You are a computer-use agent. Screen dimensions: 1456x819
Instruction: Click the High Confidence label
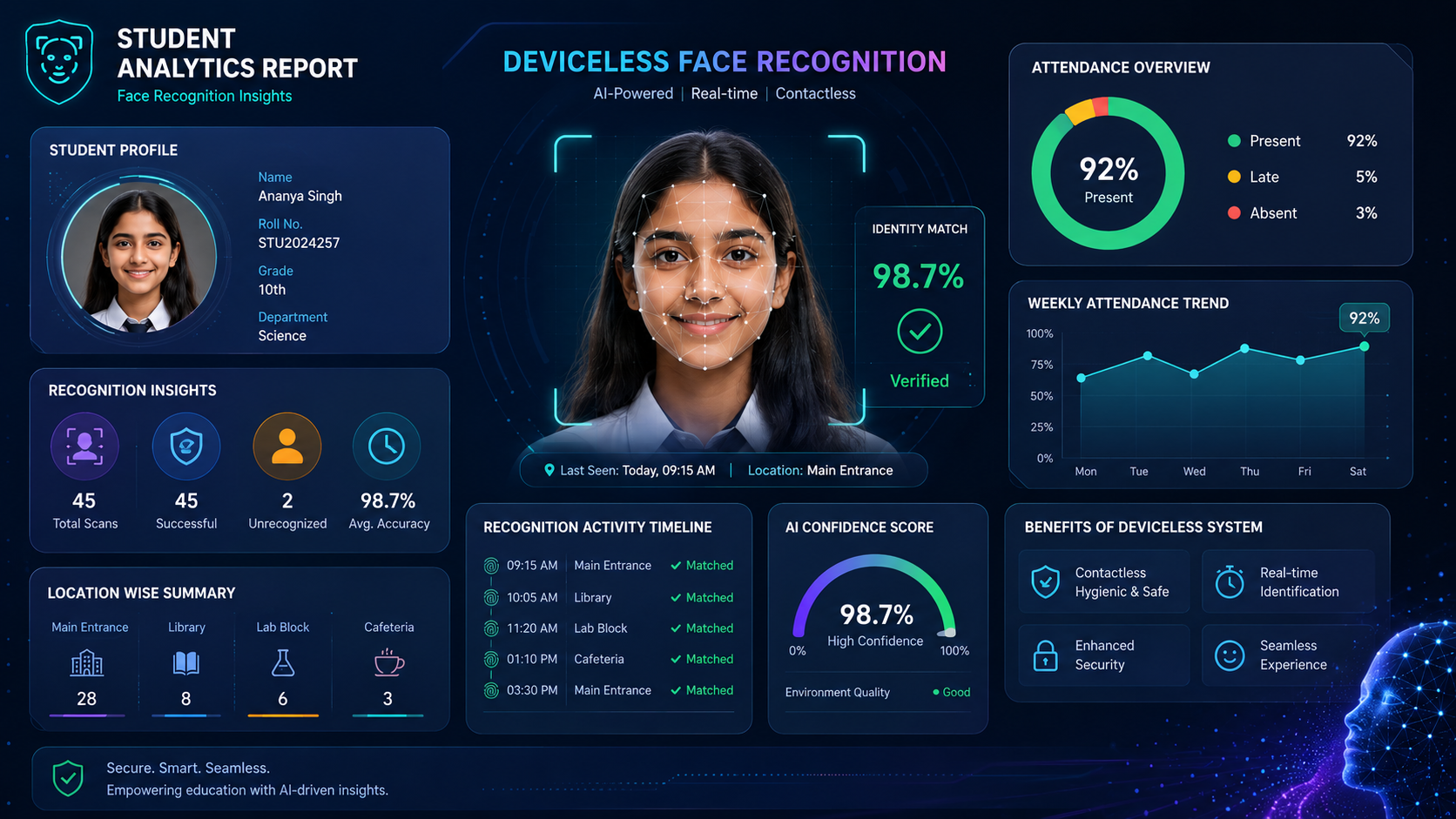(x=875, y=641)
